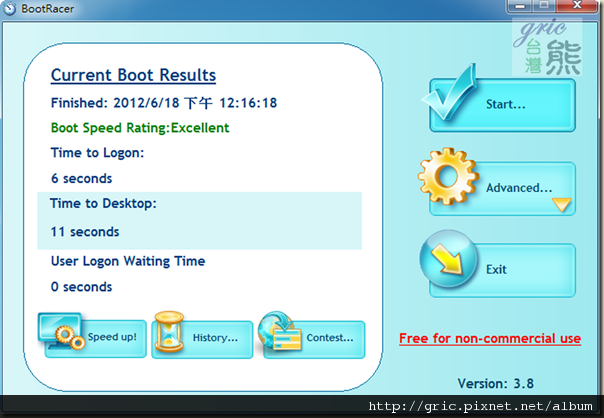The width and height of the screenshot is (604, 418).
Task: Click the globe Contest icon
Action: (x=279, y=331)
